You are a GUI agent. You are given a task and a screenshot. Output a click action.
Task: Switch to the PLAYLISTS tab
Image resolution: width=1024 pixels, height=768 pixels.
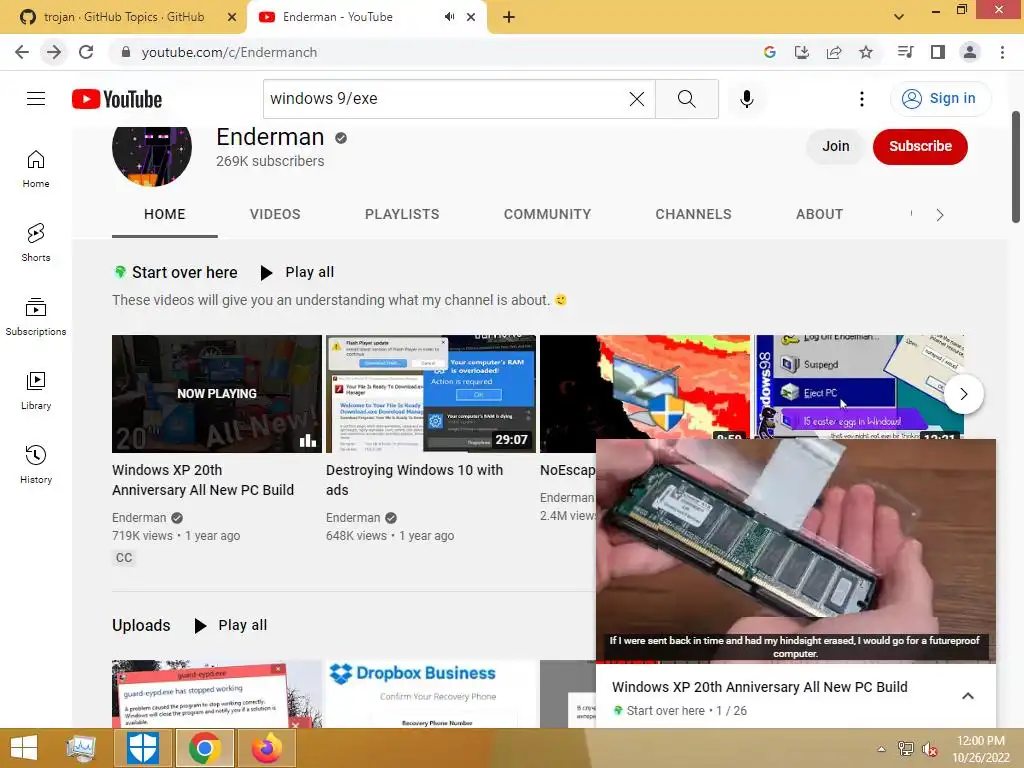402,214
